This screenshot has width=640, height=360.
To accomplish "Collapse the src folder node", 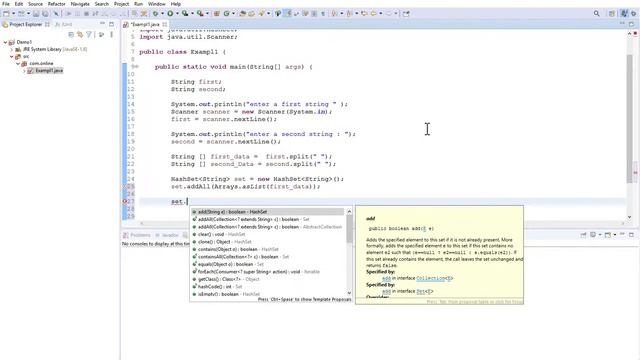I will tap(12, 56).
